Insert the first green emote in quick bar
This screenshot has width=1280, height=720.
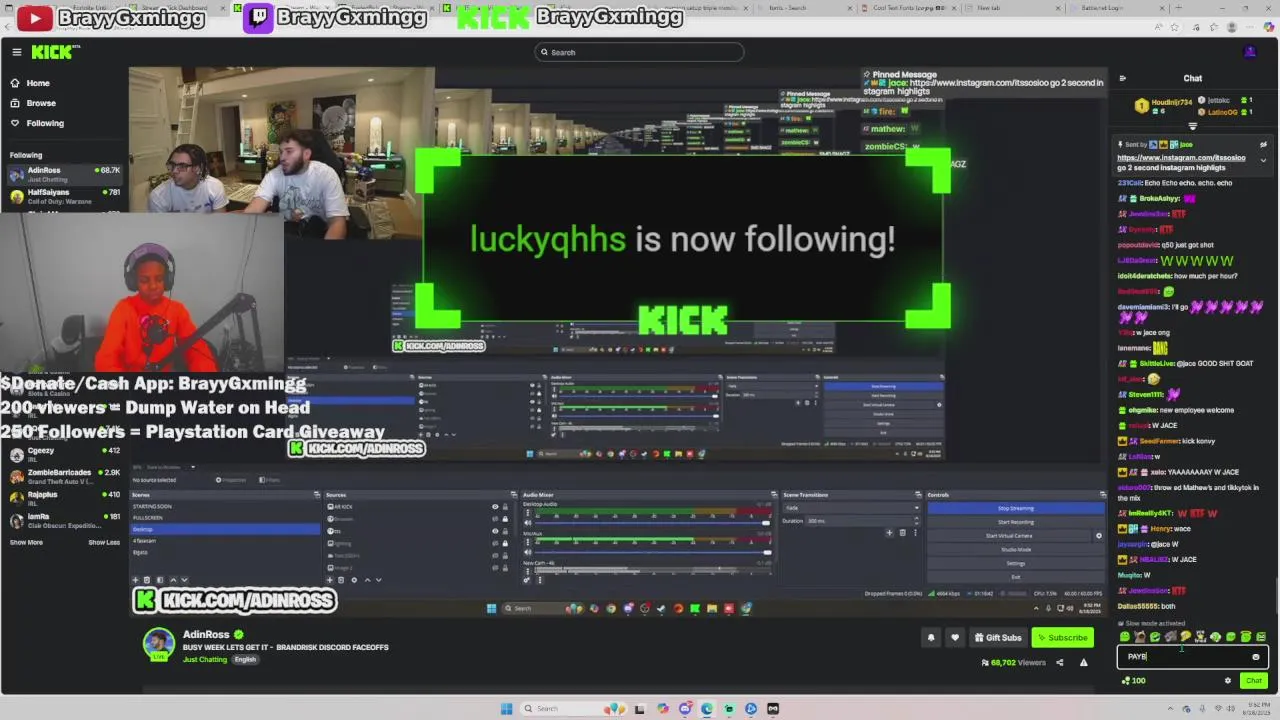point(1125,636)
